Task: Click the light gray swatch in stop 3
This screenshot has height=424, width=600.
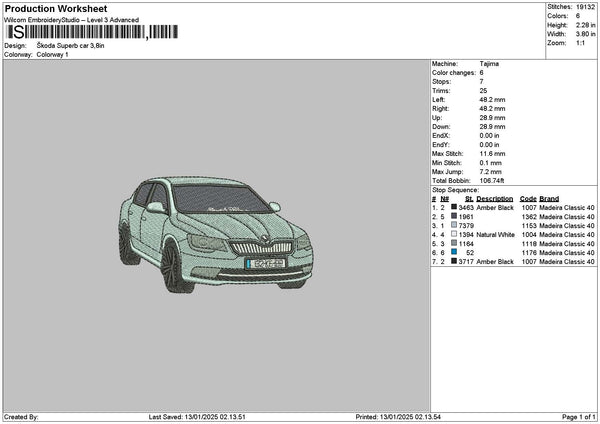Action: 454,225
